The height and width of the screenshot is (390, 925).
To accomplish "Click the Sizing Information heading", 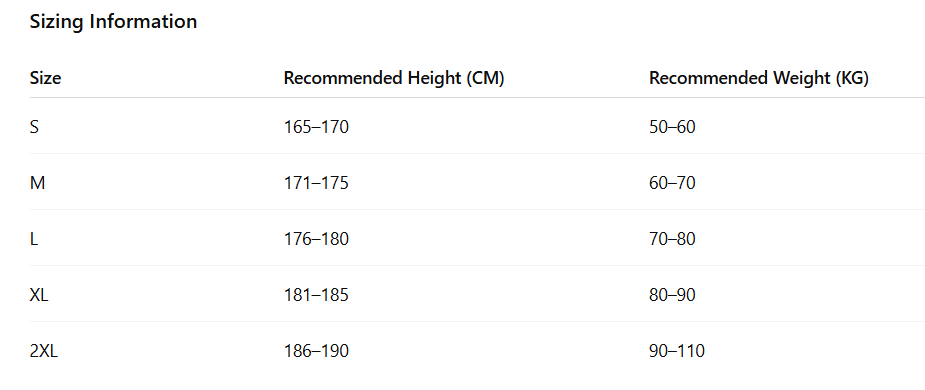I will pyautogui.click(x=113, y=22).
